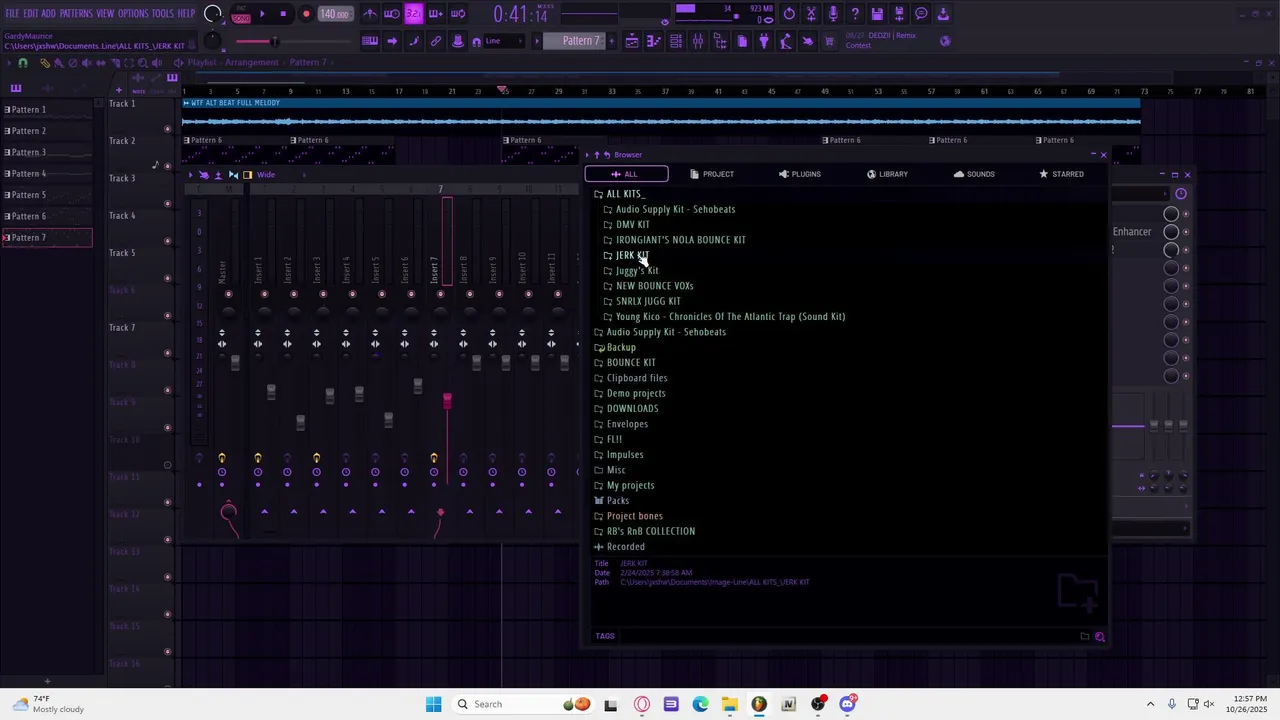Screen dimensions: 1280x720
Task: Toggle typing keyboard to piano
Action: [x=370, y=41]
